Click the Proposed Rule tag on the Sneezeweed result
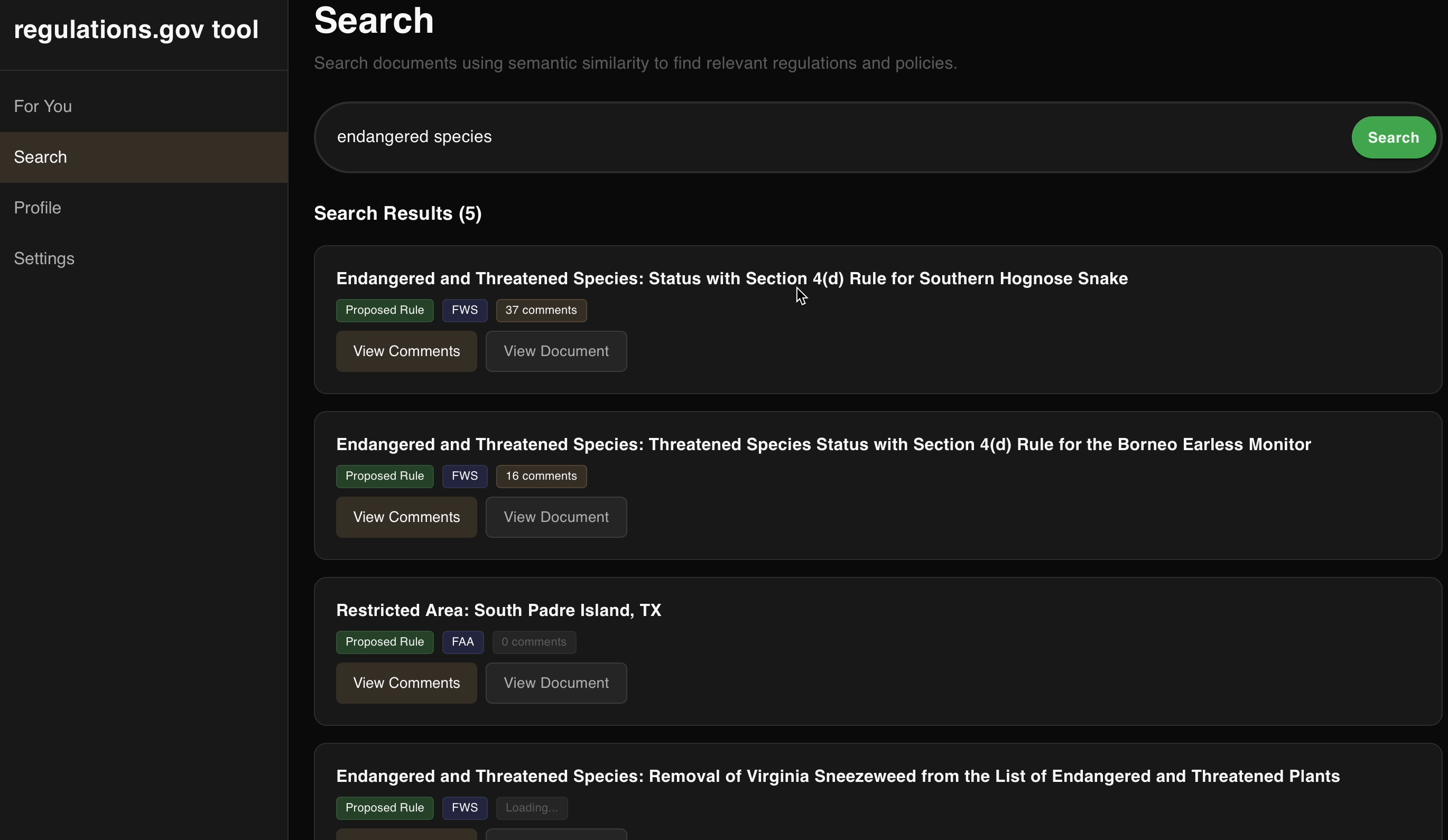Image resolution: width=1448 pixels, height=840 pixels. pyautogui.click(x=384, y=808)
